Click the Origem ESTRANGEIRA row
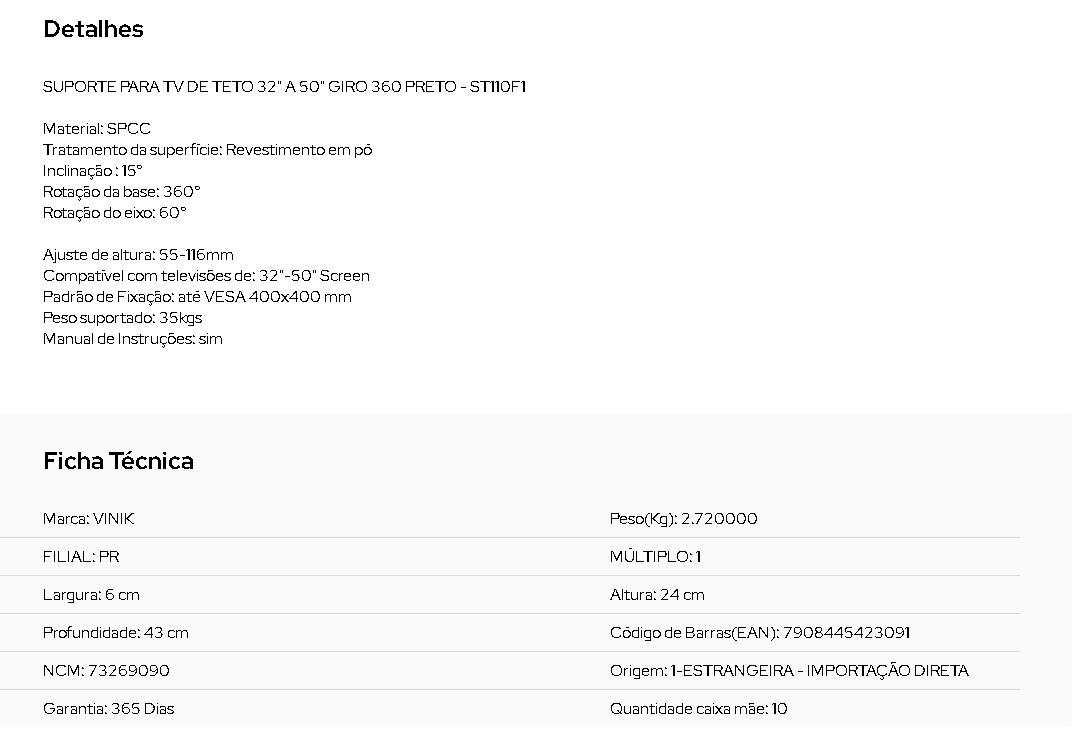 pyautogui.click(x=789, y=671)
